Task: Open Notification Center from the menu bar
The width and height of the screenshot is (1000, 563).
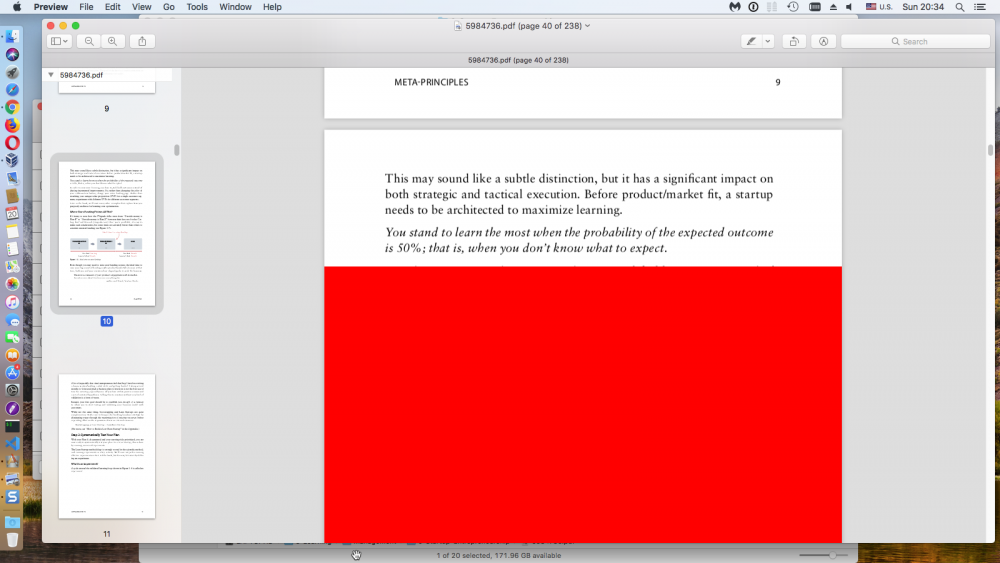Action: pos(980,7)
